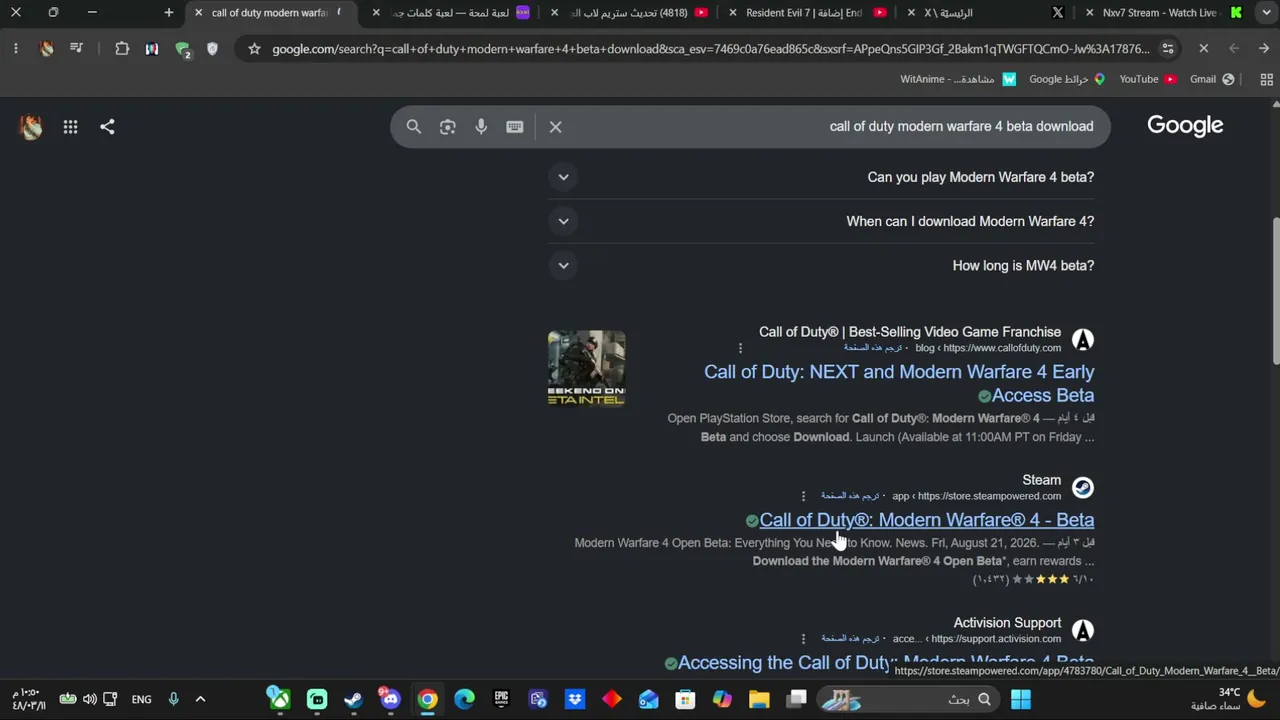Open Discord from the taskbar
The image size is (1280, 720).
click(x=390, y=700)
